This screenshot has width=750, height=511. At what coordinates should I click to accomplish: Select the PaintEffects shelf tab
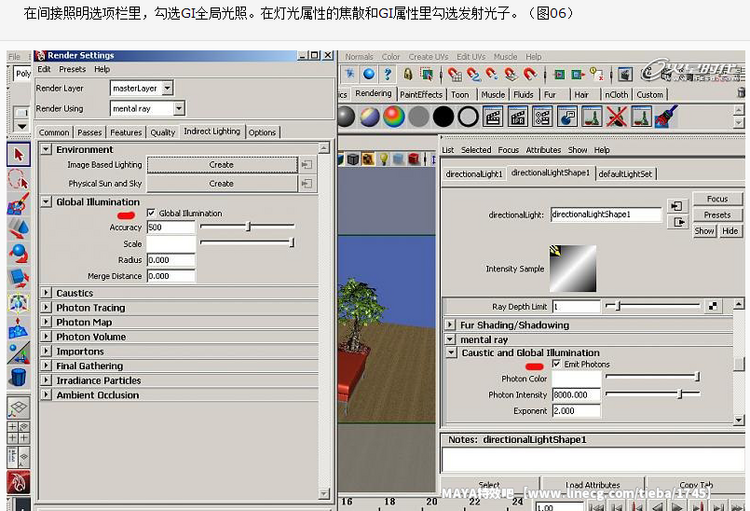[421, 95]
